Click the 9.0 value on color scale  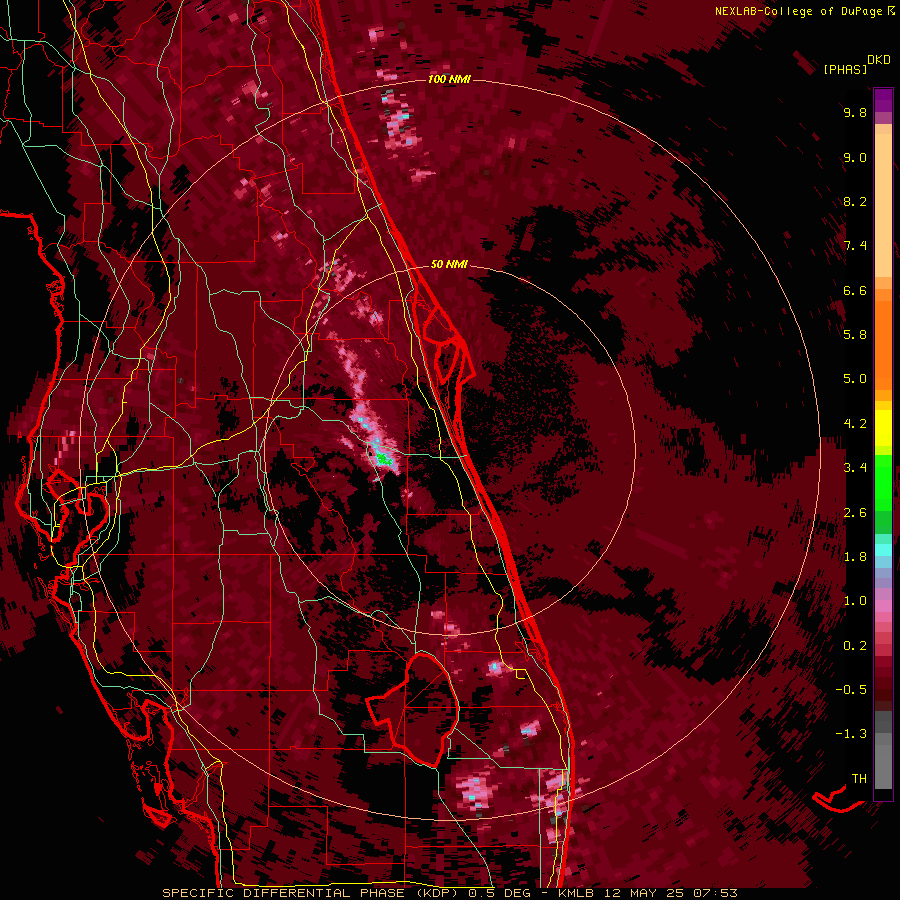(855, 157)
